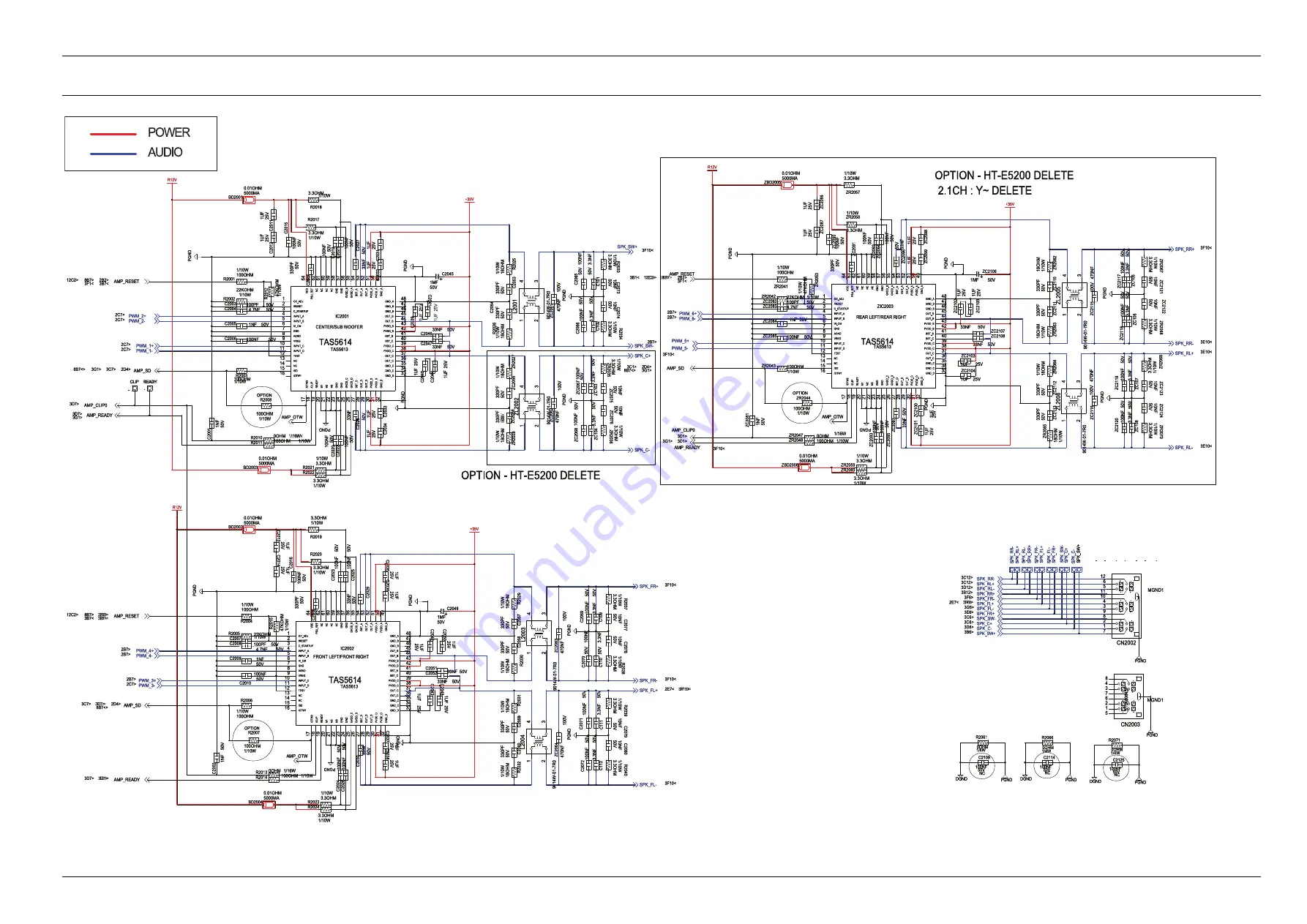
Task: Click the ZC2106 capacitor label
Action: [989, 271]
